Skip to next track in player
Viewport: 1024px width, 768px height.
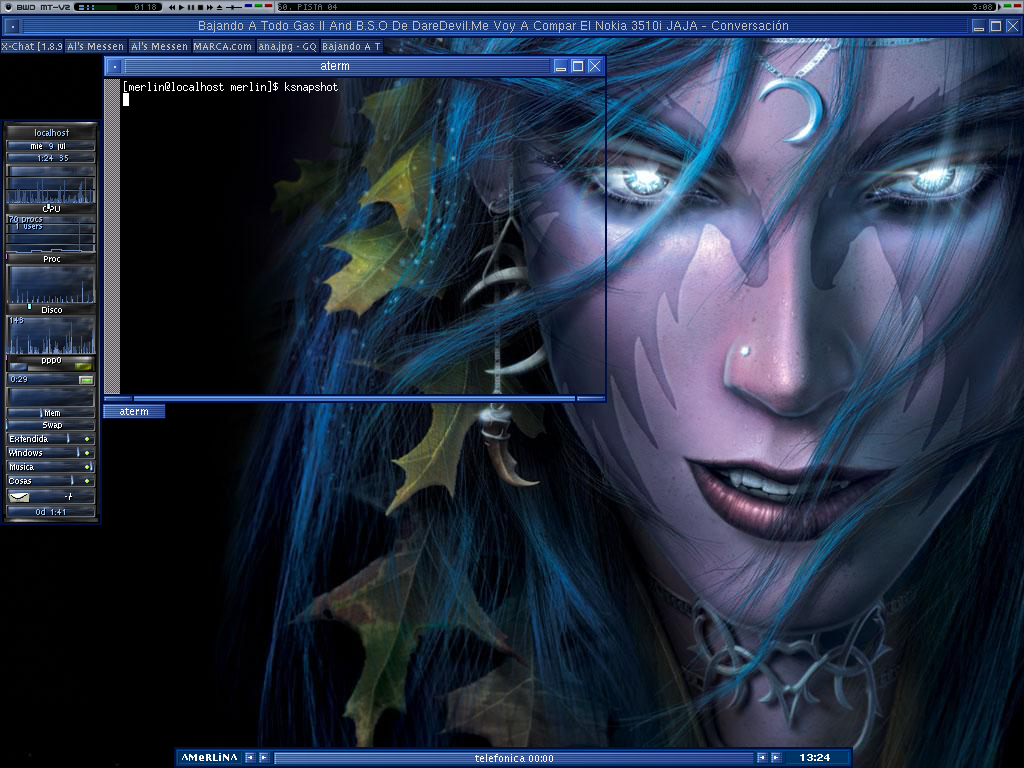tap(210, 7)
